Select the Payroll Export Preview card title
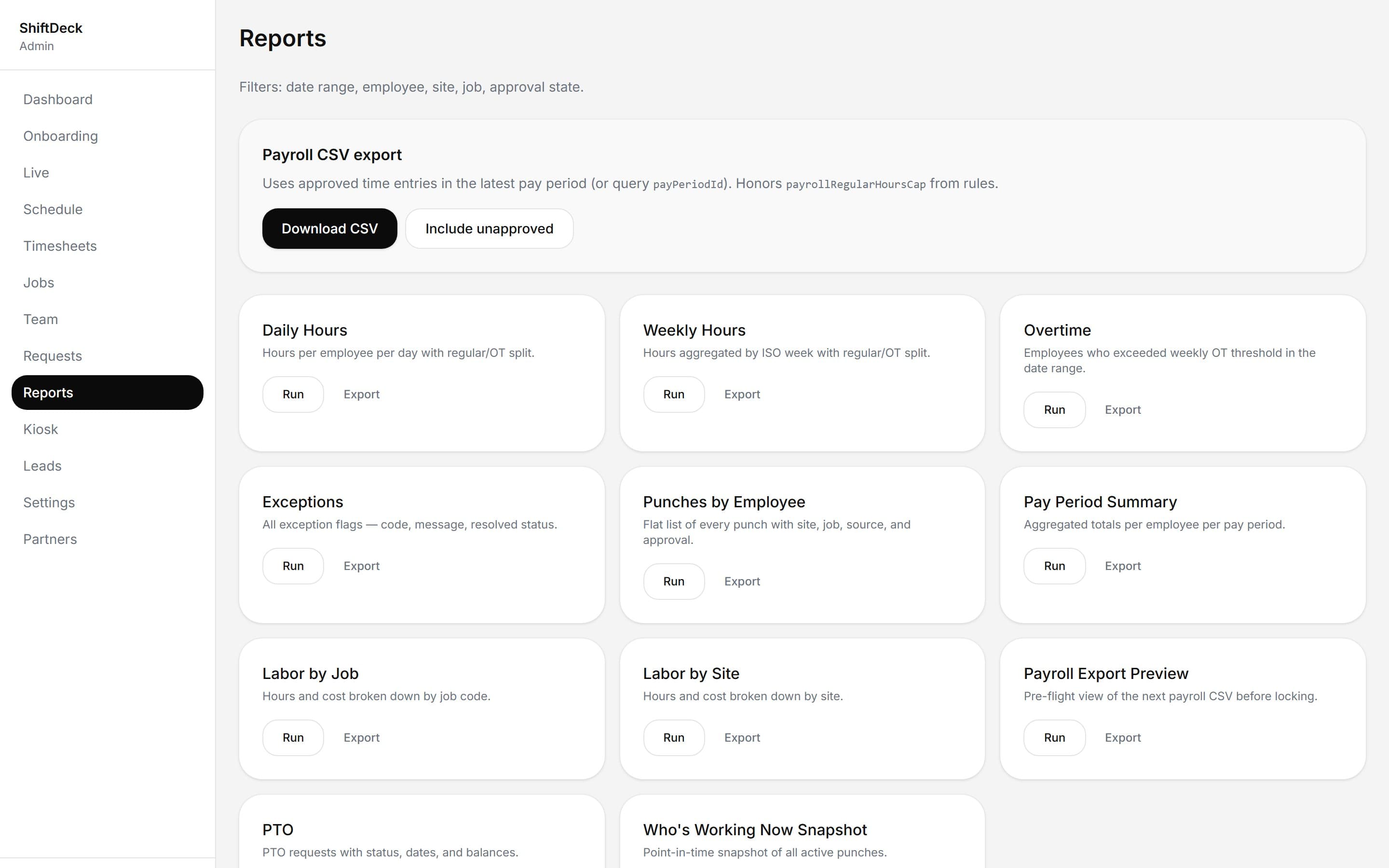This screenshot has height=868, width=1389. pos(1106,674)
